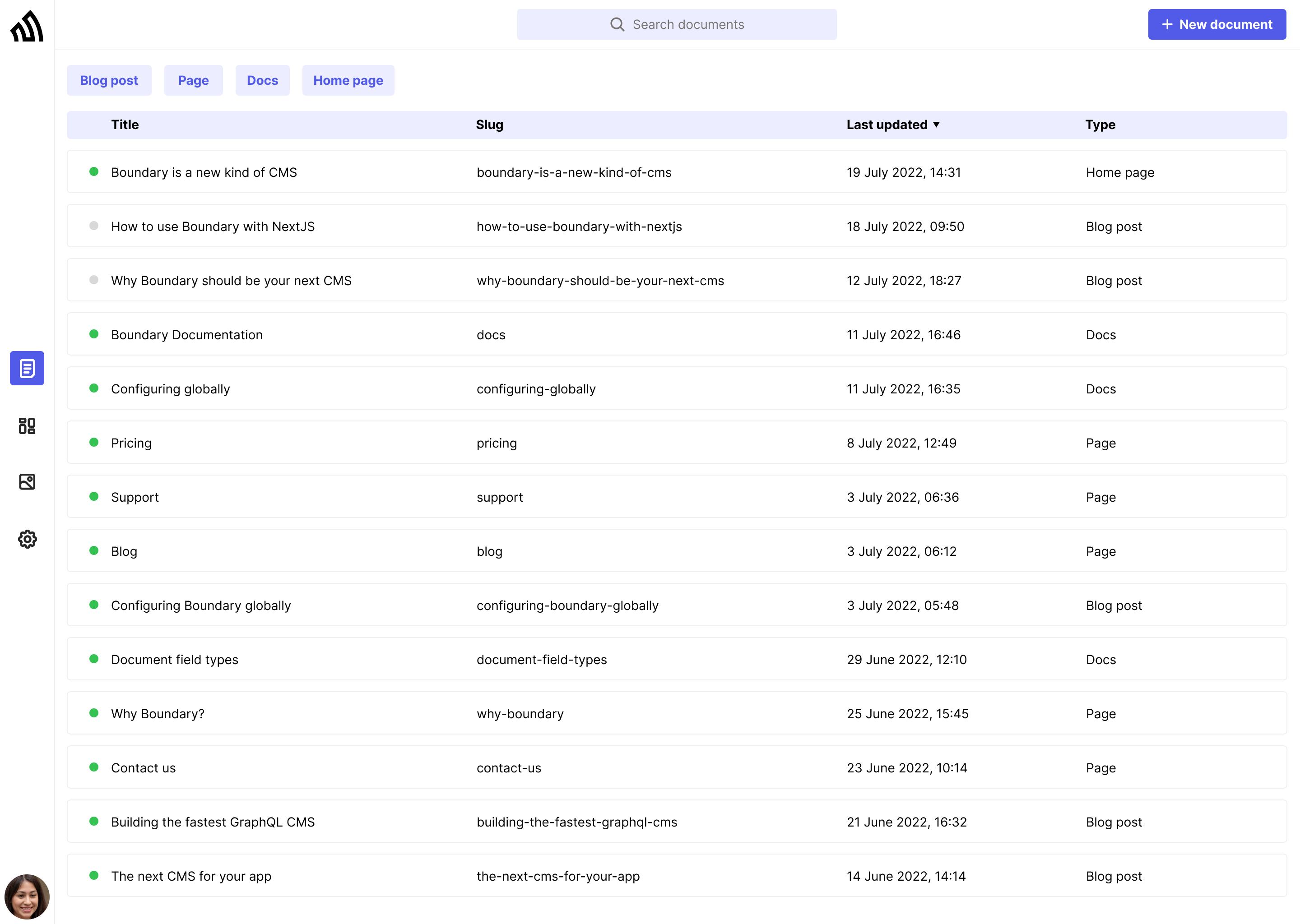Open 'Document field types' title
1300x924 pixels.
pyautogui.click(x=175, y=660)
